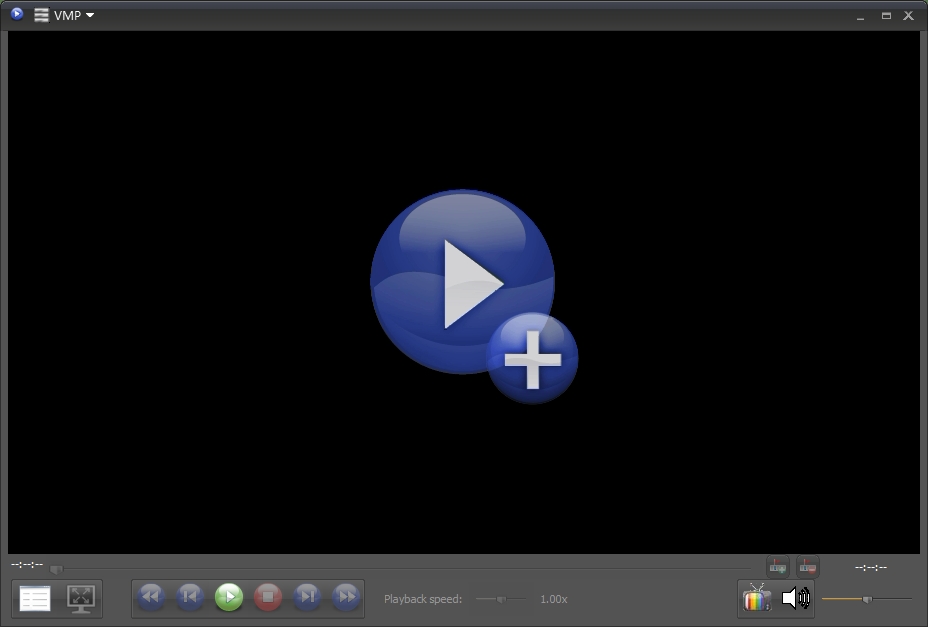The width and height of the screenshot is (928, 627).
Task: Rewind the media
Action: (x=150, y=596)
